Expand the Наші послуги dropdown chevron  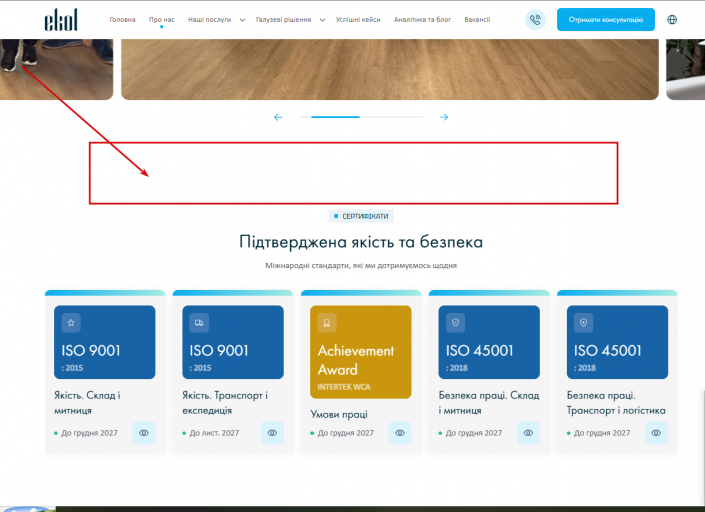point(242,20)
